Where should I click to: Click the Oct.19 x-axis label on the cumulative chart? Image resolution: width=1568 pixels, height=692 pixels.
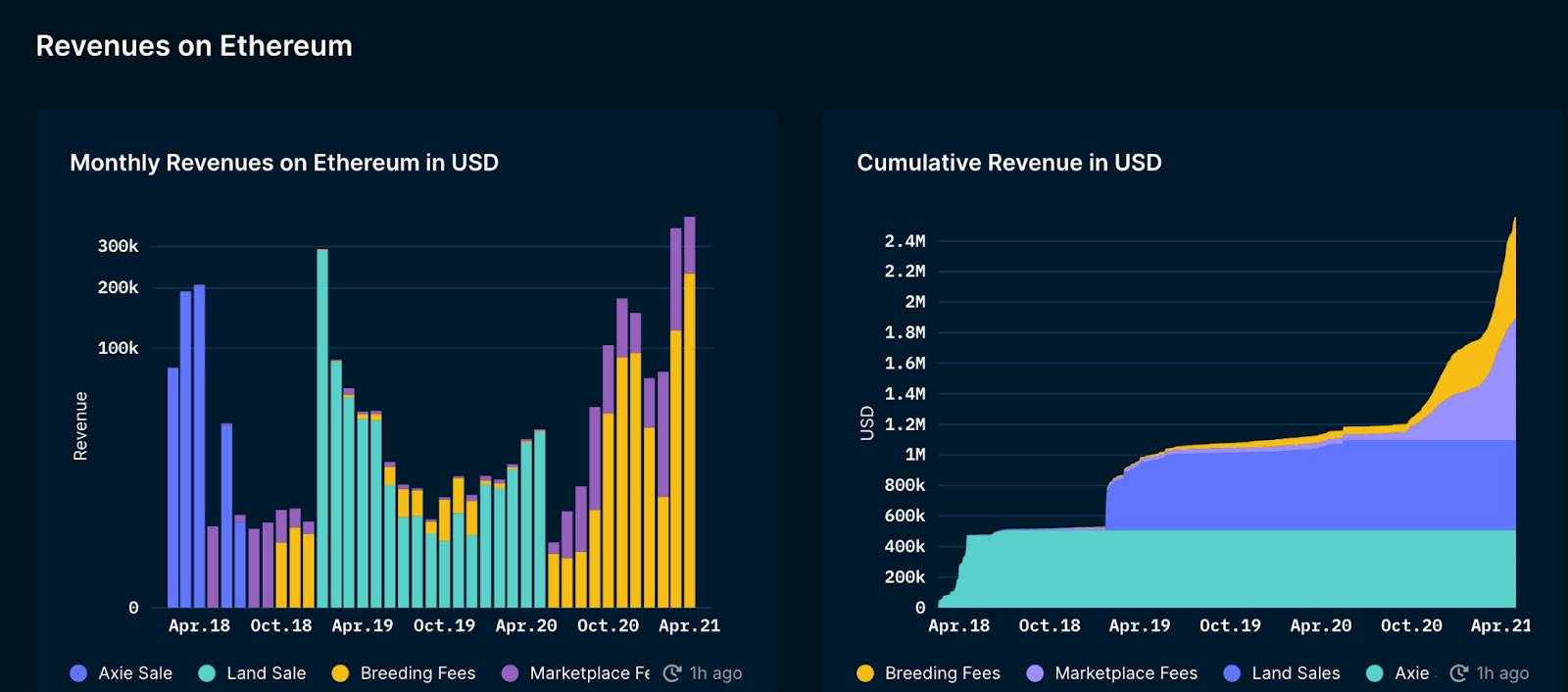(1230, 625)
